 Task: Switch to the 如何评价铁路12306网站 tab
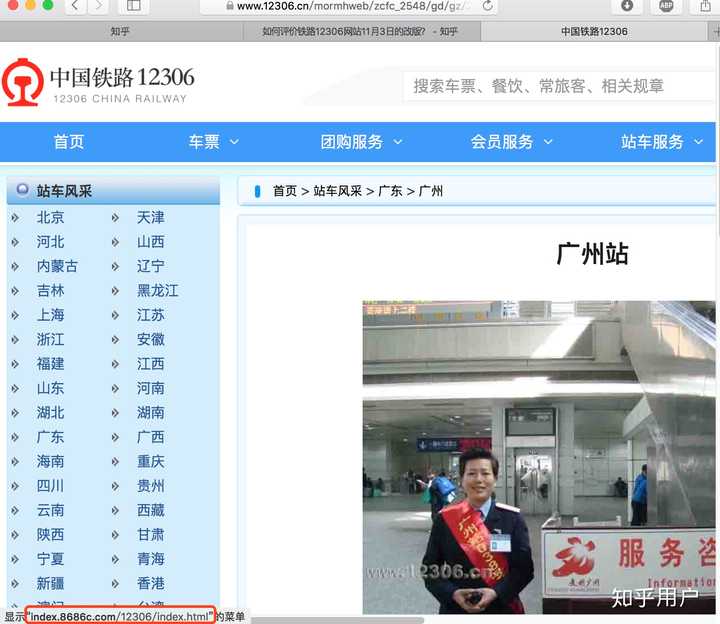point(361,32)
